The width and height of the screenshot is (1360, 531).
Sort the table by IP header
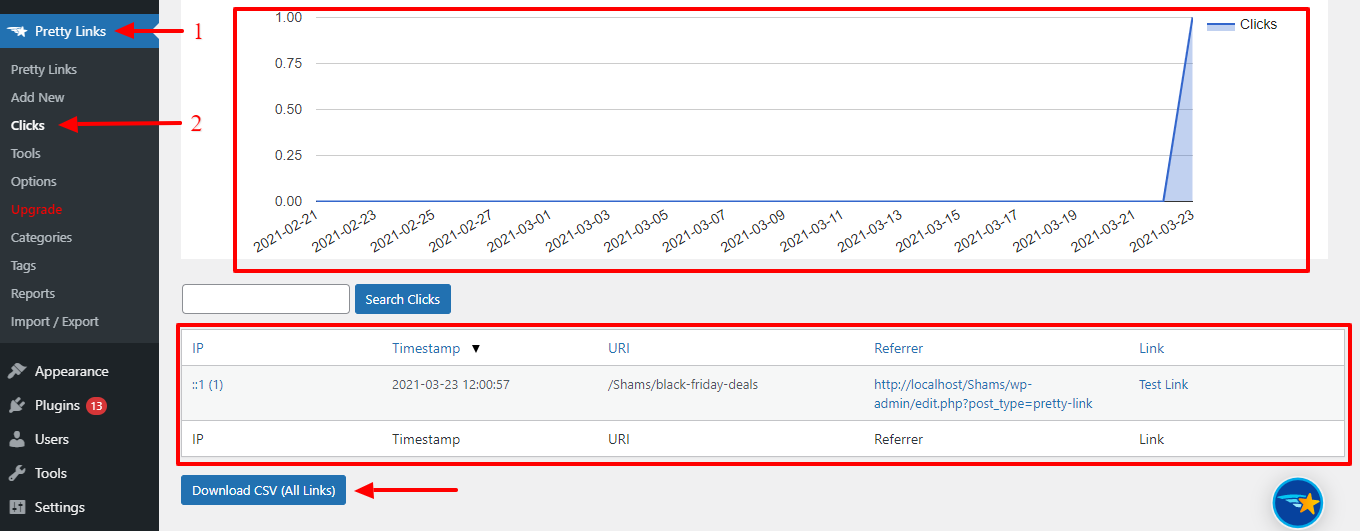pyautogui.click(x=198, y=349)
